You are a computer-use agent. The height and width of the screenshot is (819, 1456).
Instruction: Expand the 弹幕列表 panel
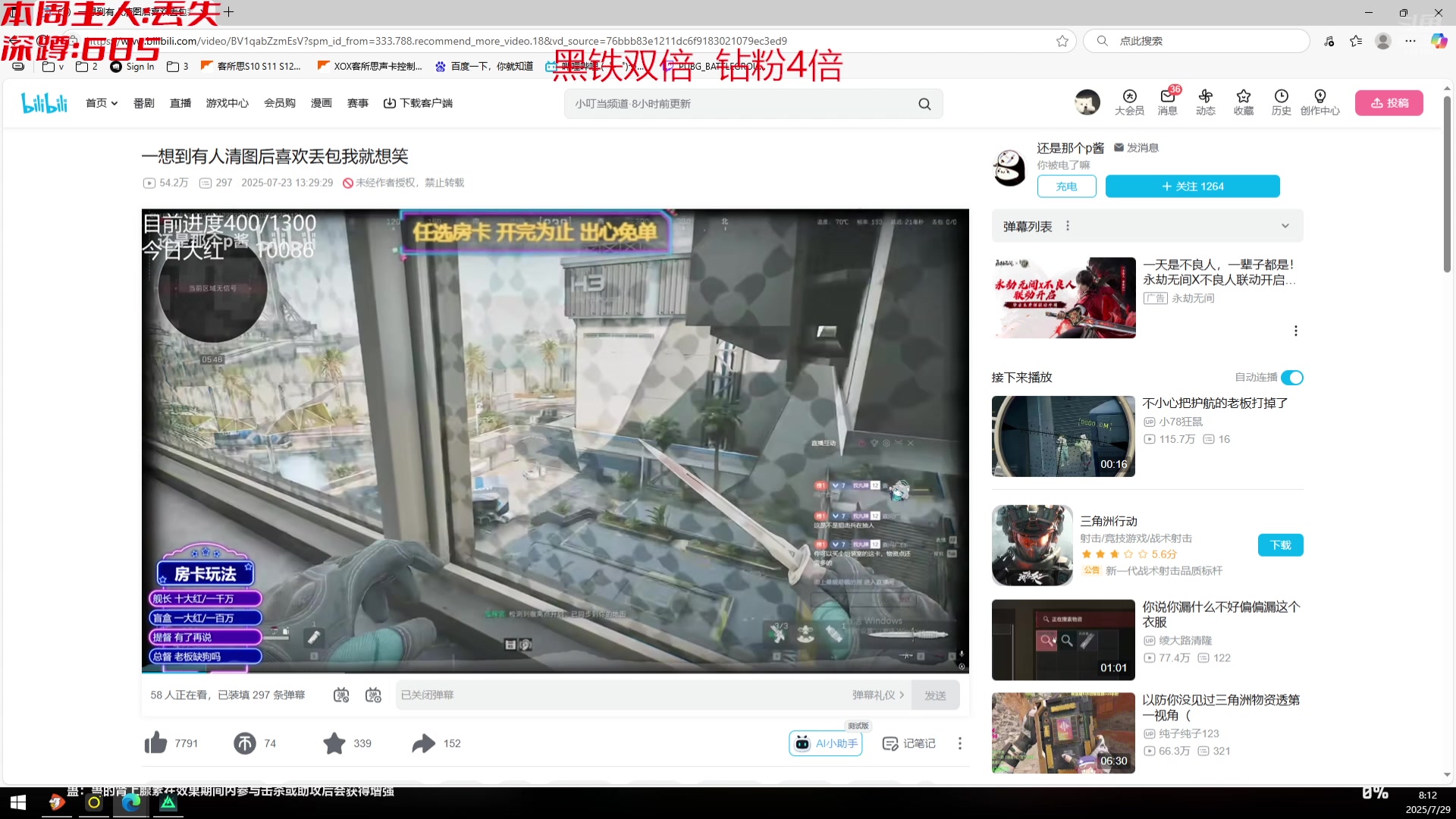(x=1285, y=226)
